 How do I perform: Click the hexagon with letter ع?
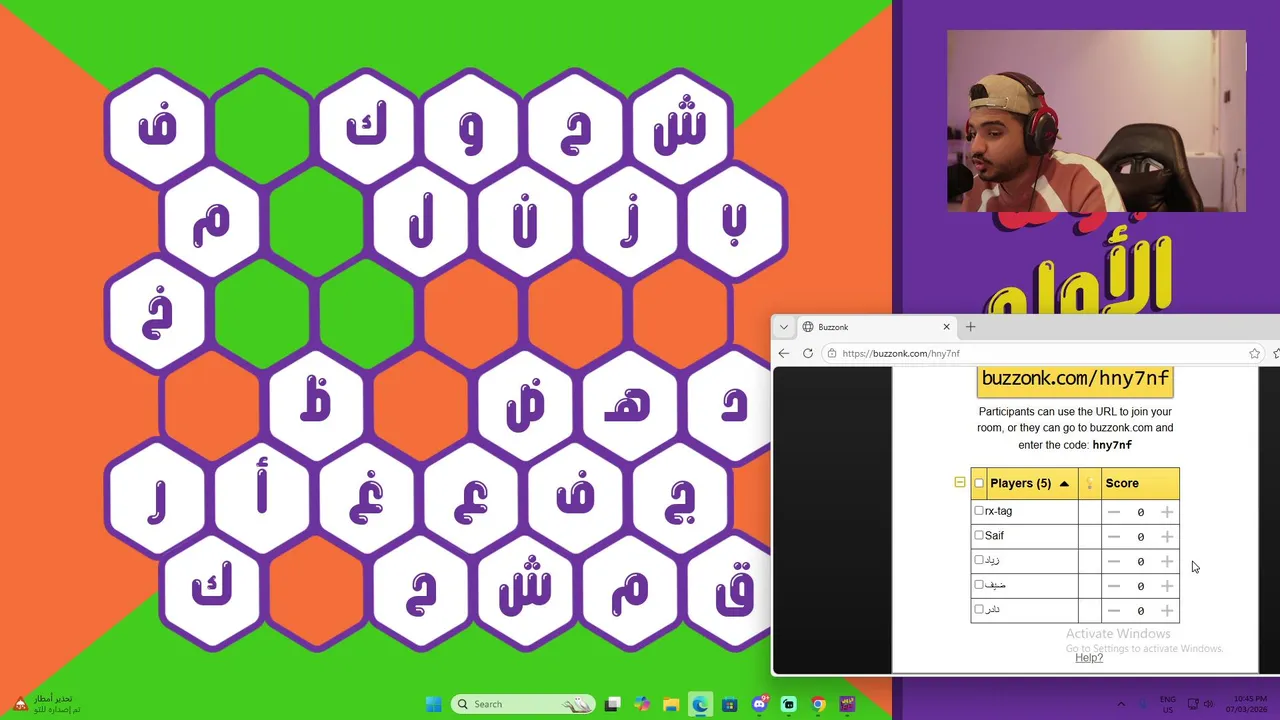pyautogui.click(x=471, y=500)
